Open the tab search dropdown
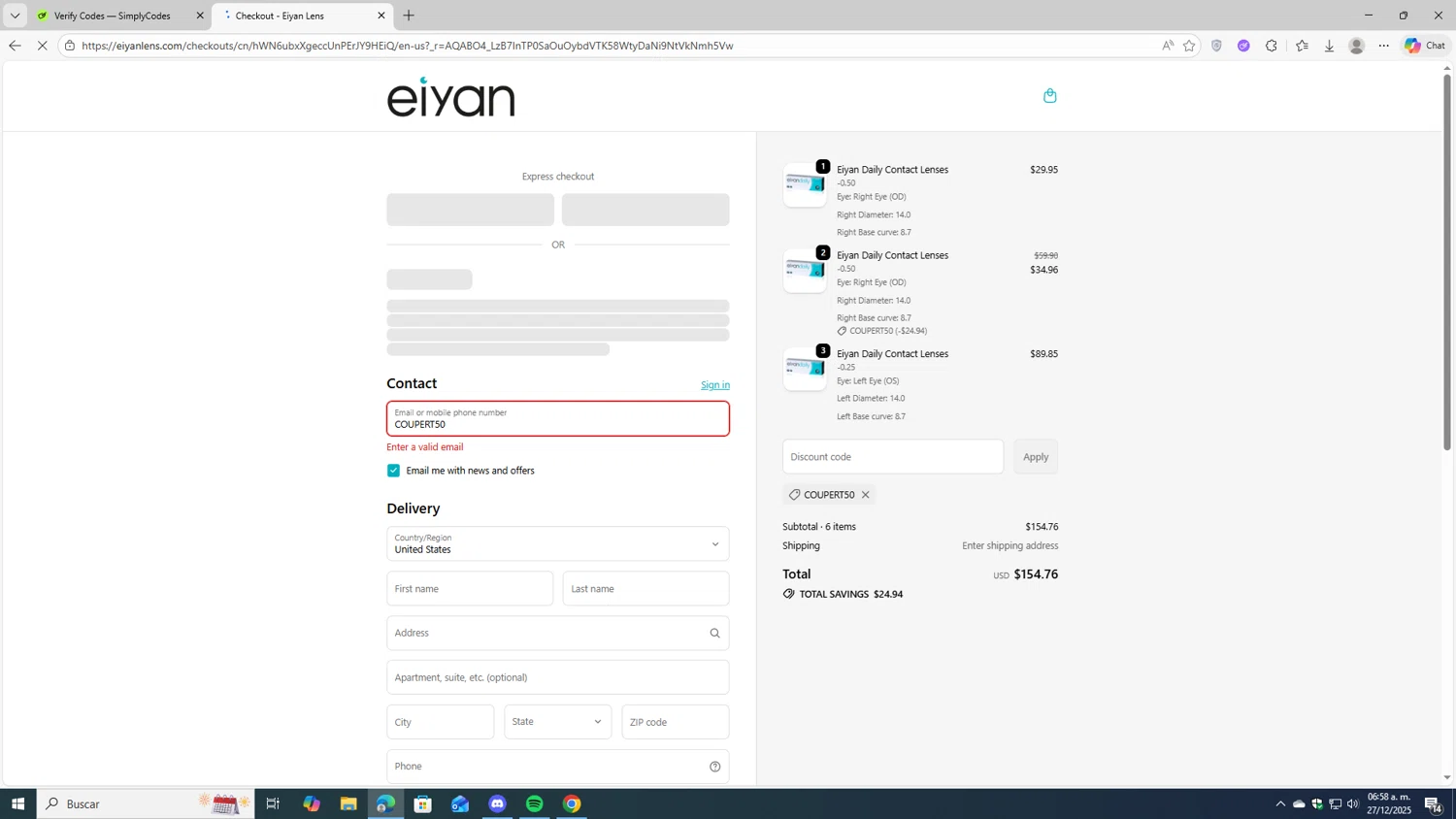 (15, 16)
